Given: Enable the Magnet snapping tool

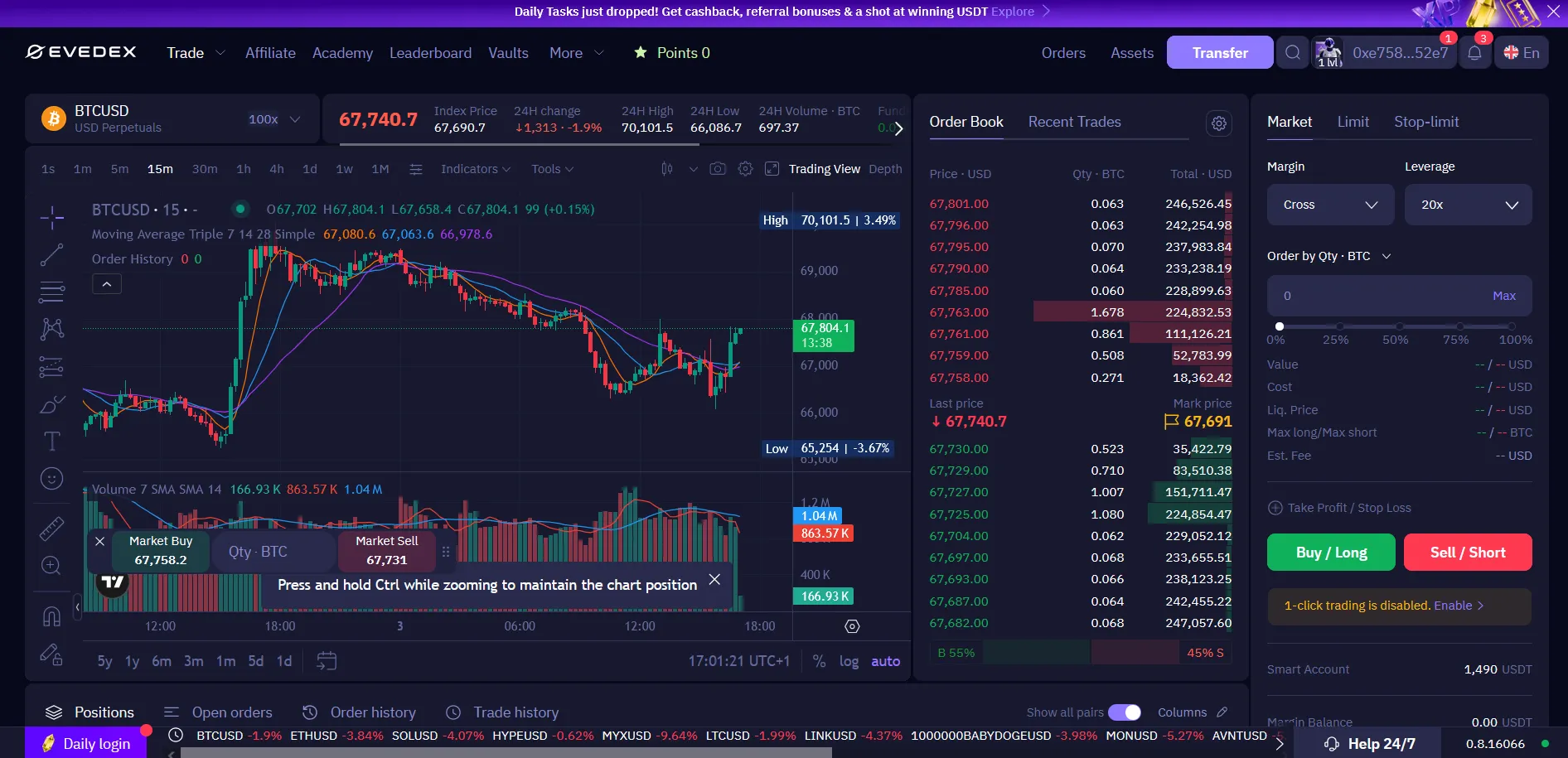Looking at the screenshot, I should pyautogui.click(x=51, y=616).
